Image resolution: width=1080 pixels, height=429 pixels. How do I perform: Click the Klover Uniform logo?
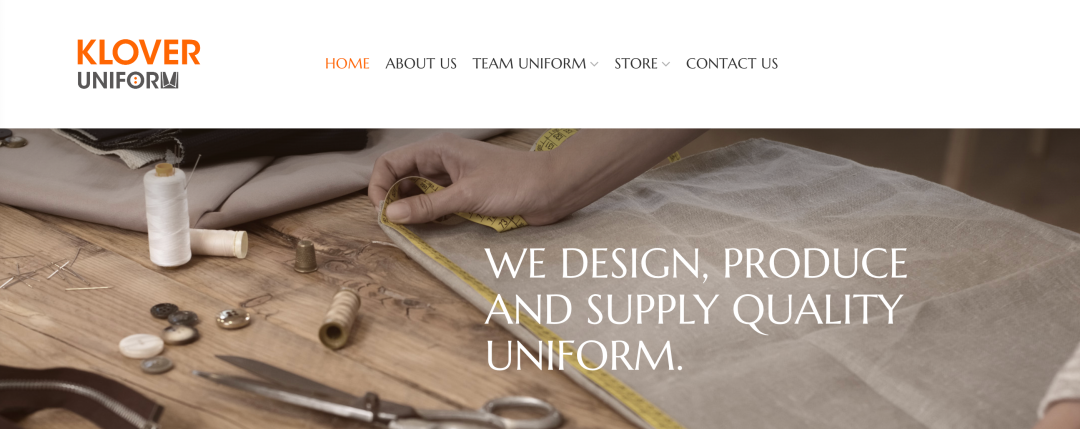point(138,64)
